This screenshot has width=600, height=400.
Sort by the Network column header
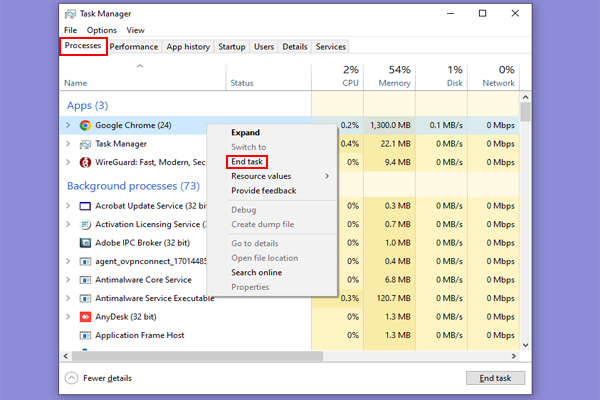pos(494,77)
